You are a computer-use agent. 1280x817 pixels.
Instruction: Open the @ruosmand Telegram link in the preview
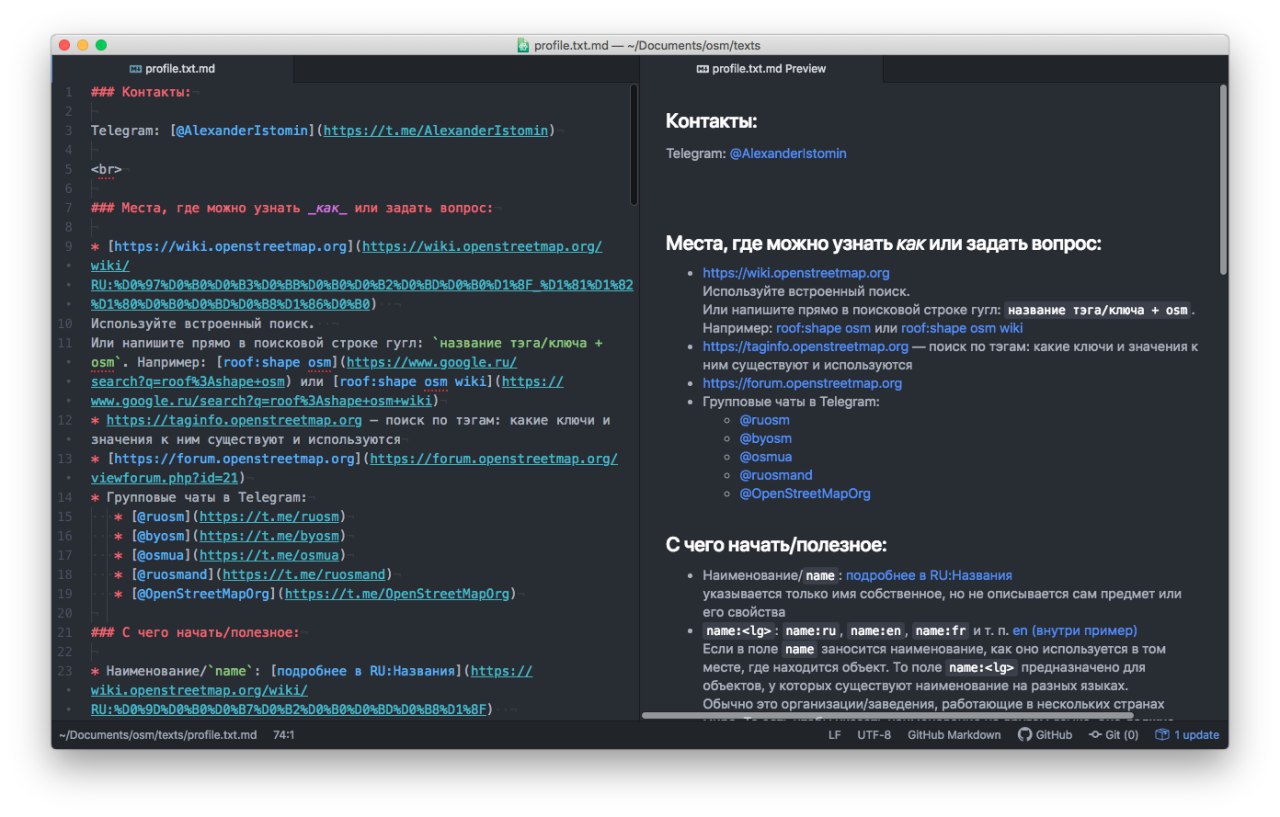(x=776, y=475)
